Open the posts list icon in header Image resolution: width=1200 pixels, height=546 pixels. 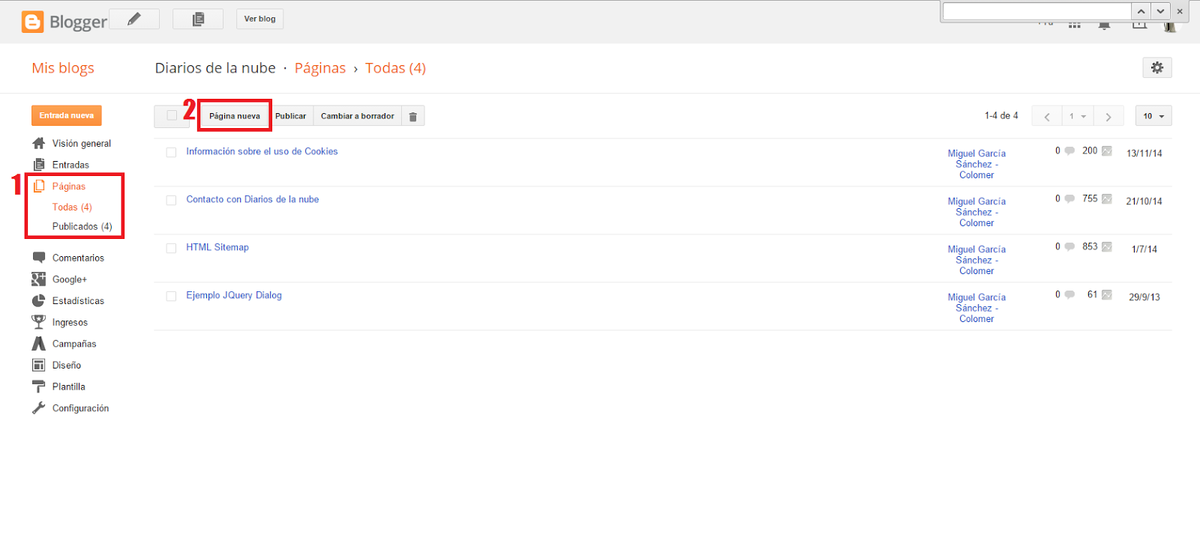click(x=198, y=19)
